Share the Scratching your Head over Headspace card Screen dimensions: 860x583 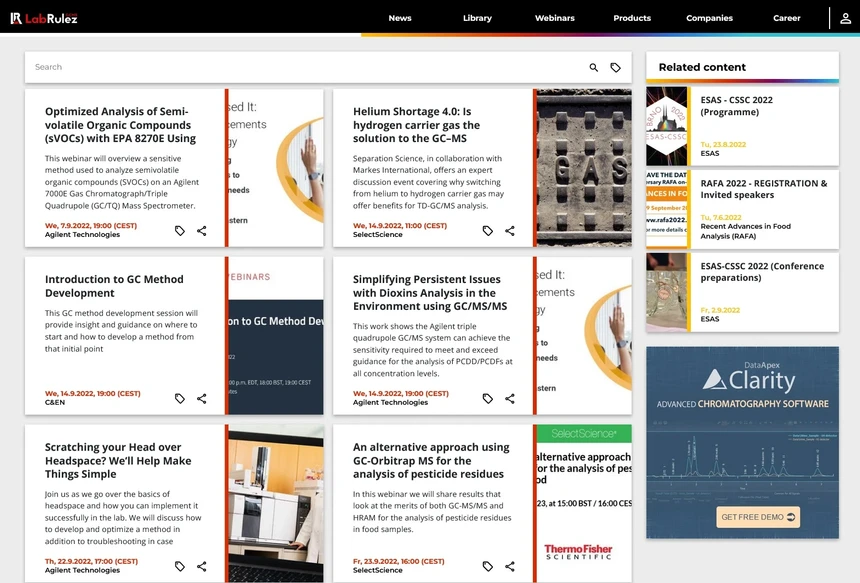pyautogui.click(x=202, y=566)
